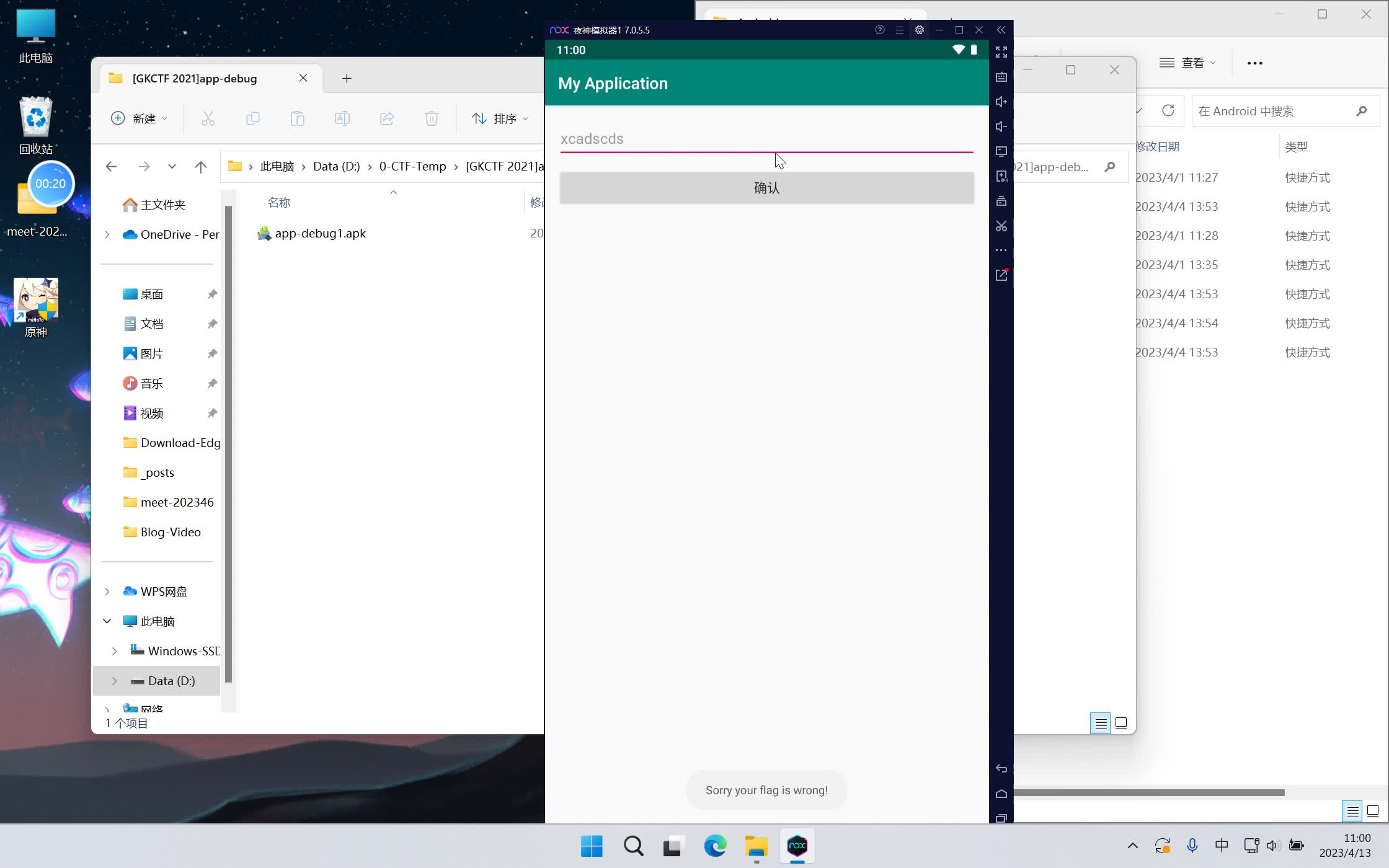
Task: Switch to details view toggle in middle window
Action: 1101,723
